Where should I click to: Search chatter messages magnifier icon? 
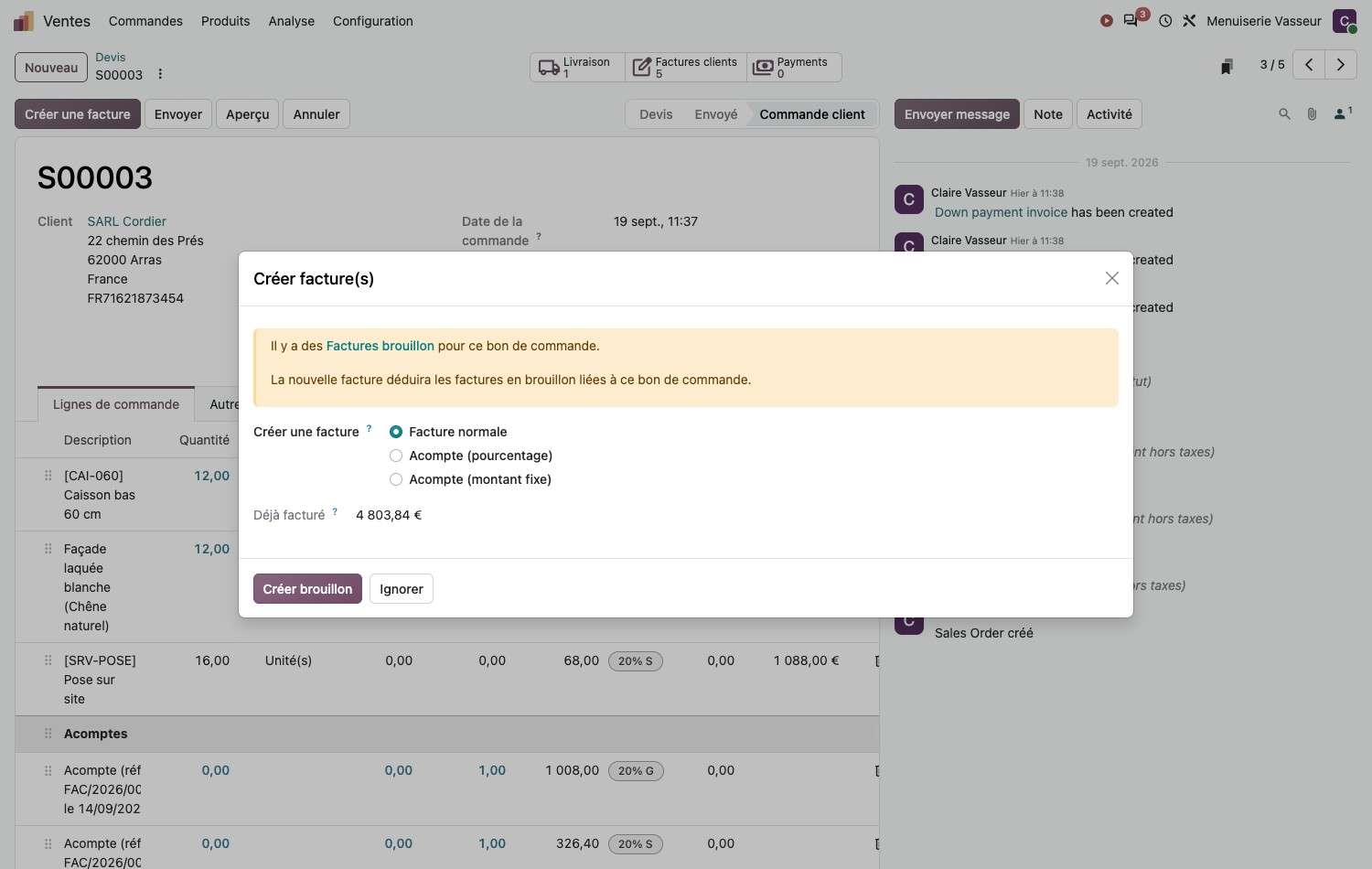tap(1284, 114)
